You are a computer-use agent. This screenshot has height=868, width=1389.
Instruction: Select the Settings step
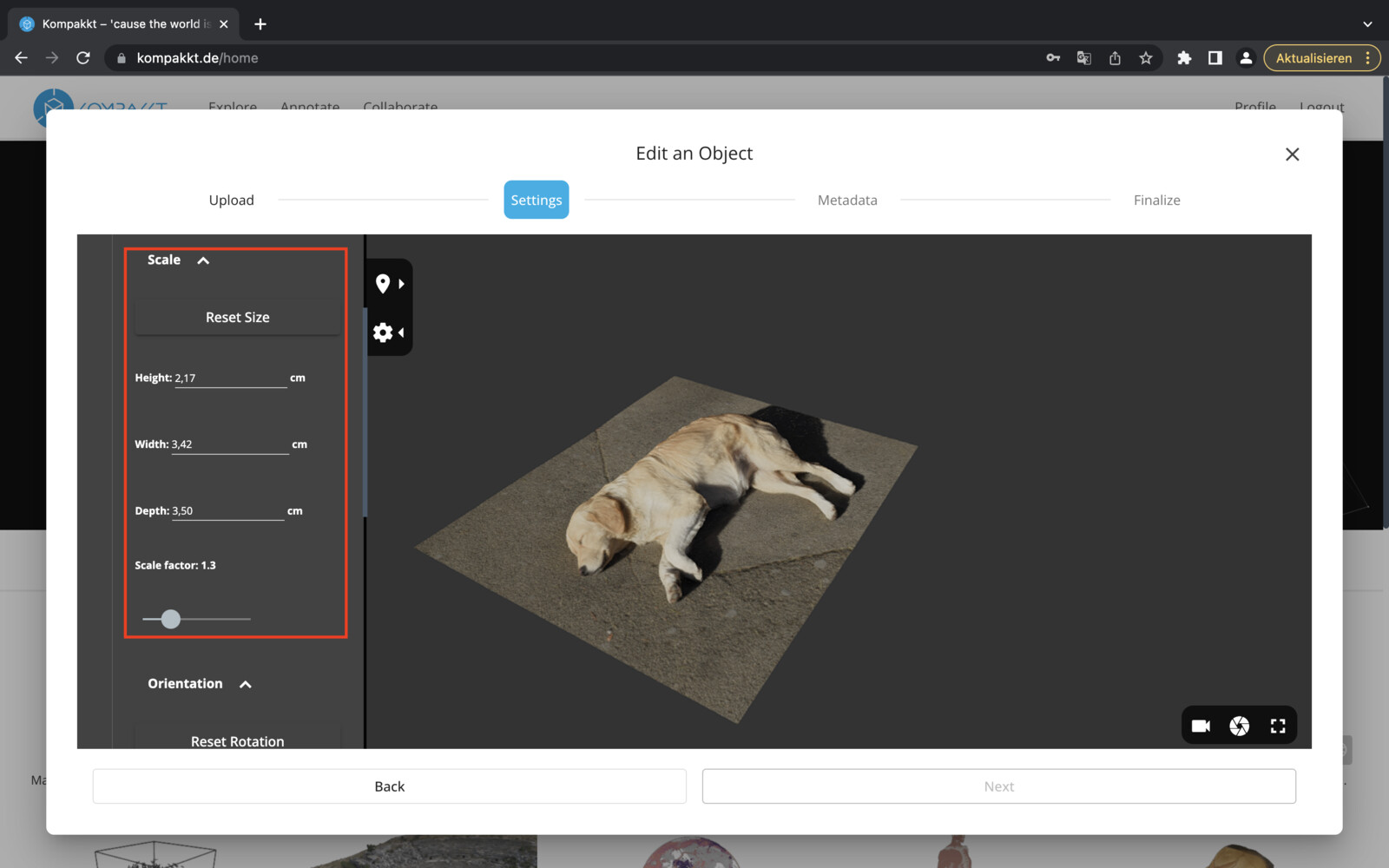point(537,200)
